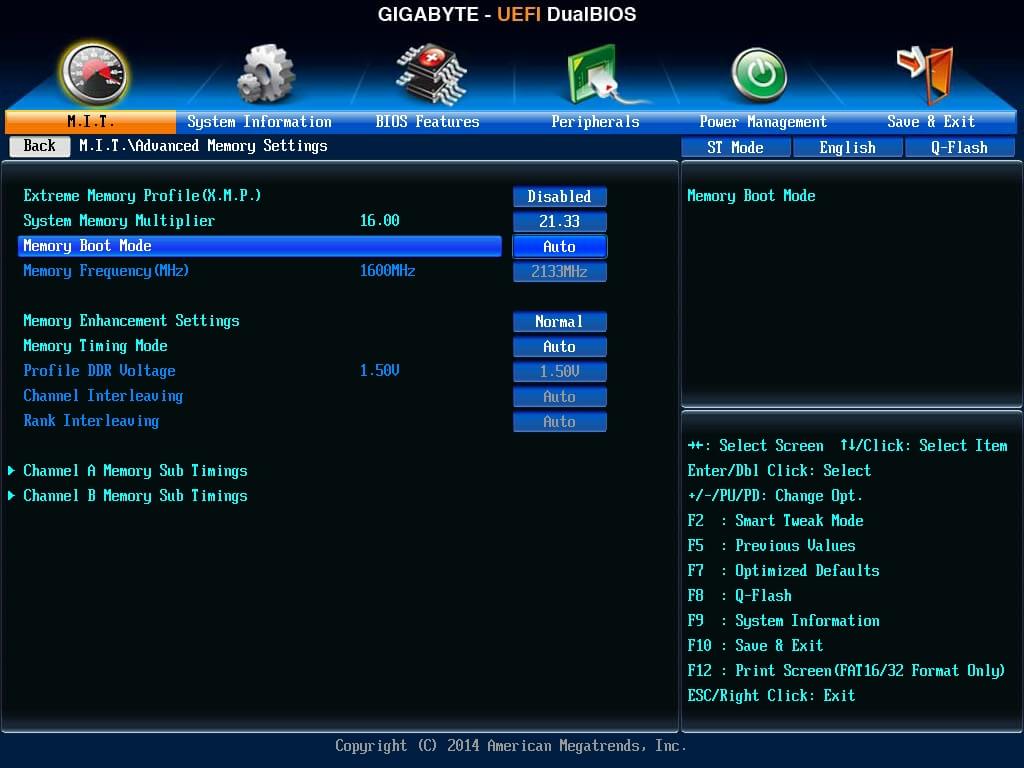Expand Channel B Memory Sub Timings arrow
The image size is (1024, 768).
pyautogui.click(x=12, y=496)
